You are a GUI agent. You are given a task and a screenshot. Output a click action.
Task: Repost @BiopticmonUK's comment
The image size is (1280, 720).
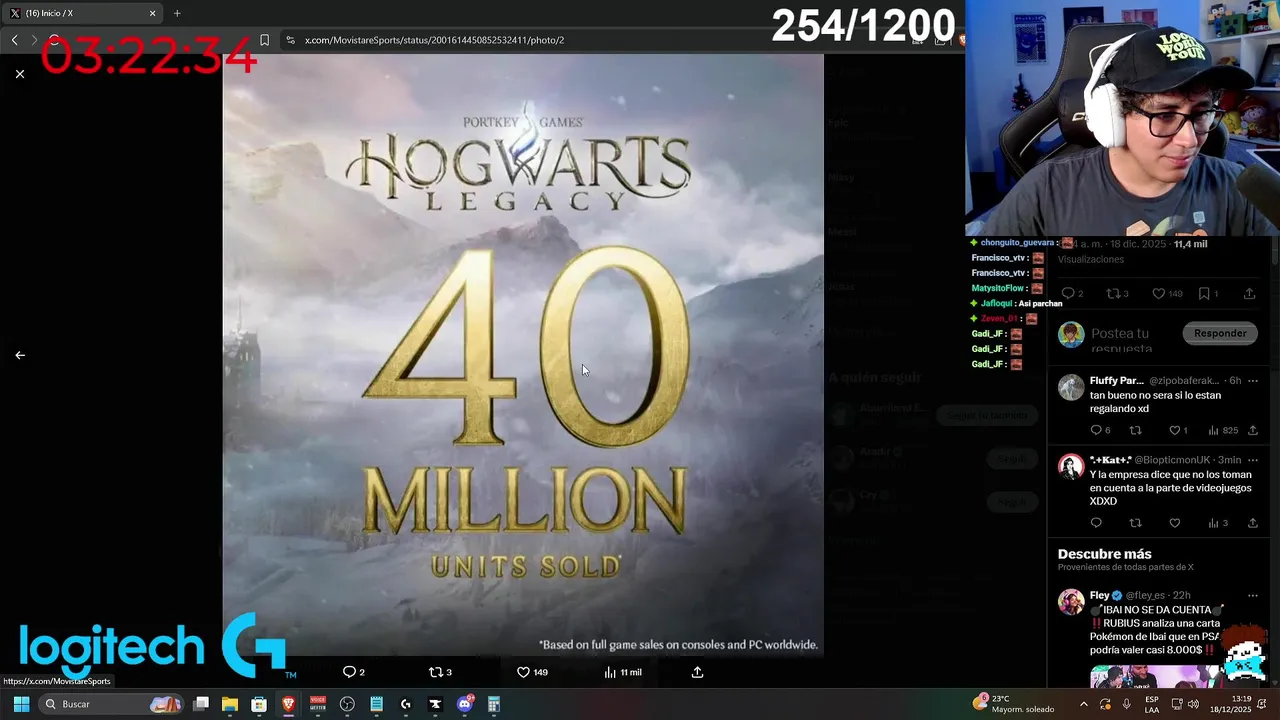(1135, 523)
